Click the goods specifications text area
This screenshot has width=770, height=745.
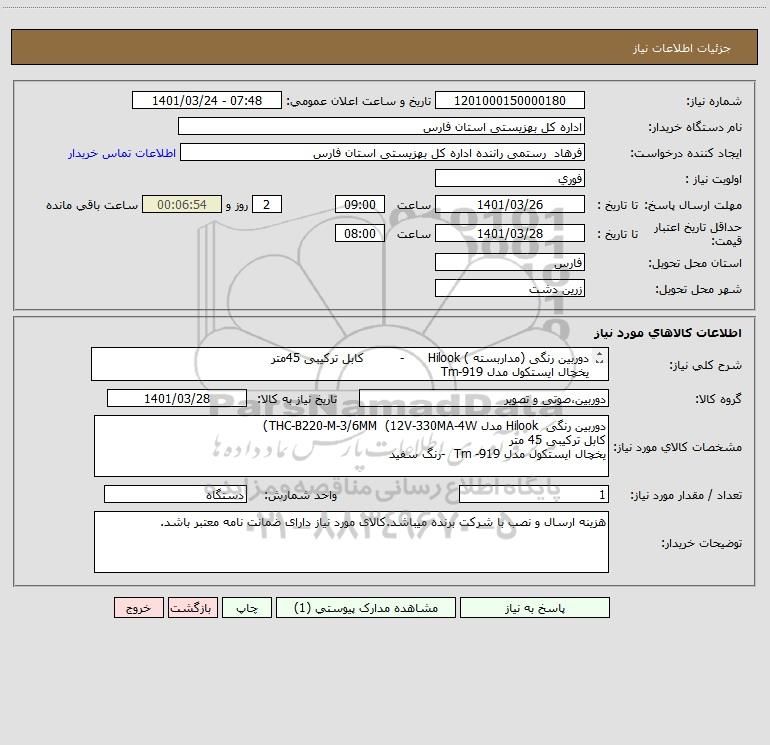(351, 446)
